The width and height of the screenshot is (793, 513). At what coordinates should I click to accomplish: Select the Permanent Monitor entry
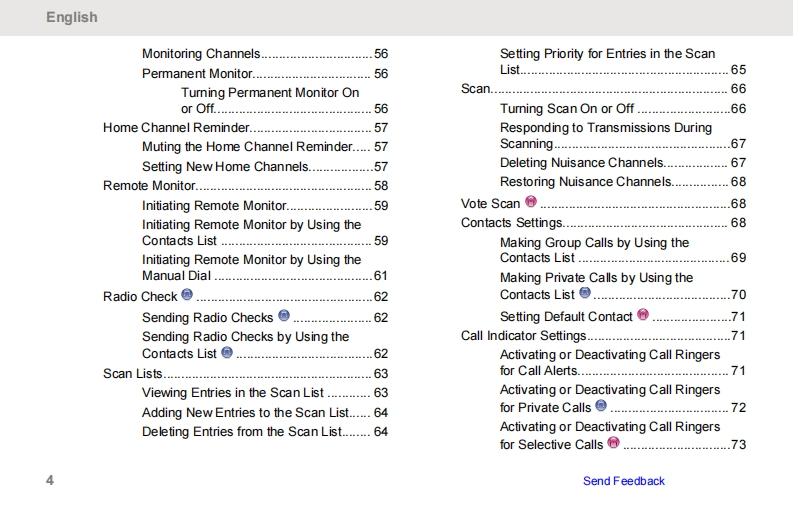click(x=196, y=74)
